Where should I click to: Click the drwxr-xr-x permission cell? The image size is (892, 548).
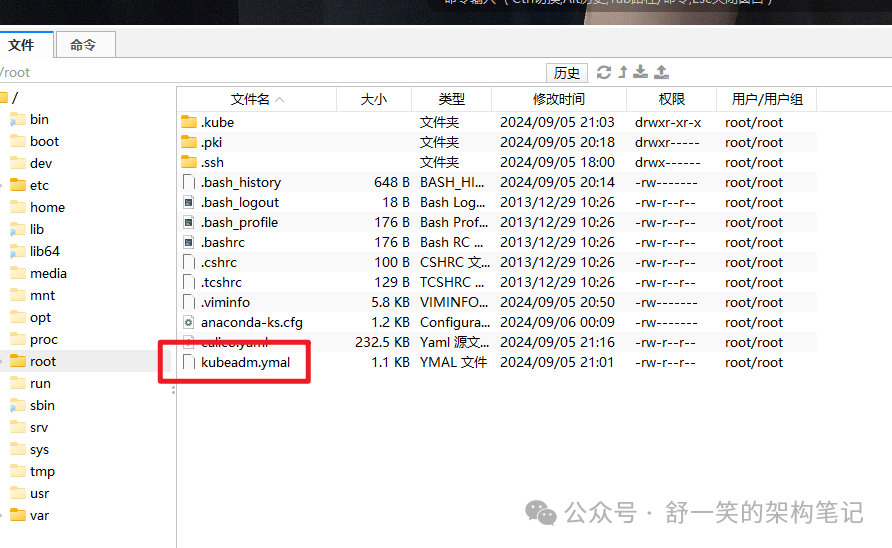point(668,122)
